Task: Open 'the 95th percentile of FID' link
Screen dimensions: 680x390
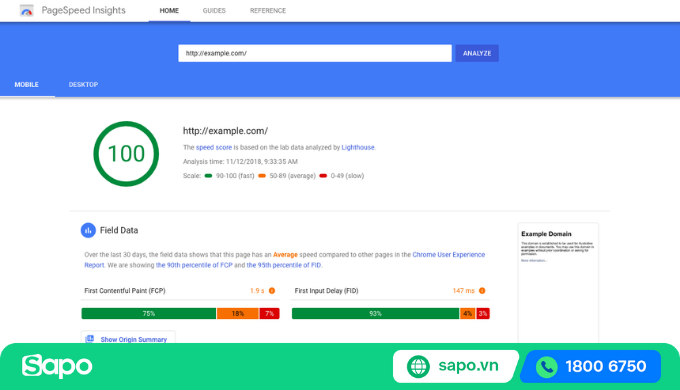Action: pyautogui.click(x=284, y=265)
